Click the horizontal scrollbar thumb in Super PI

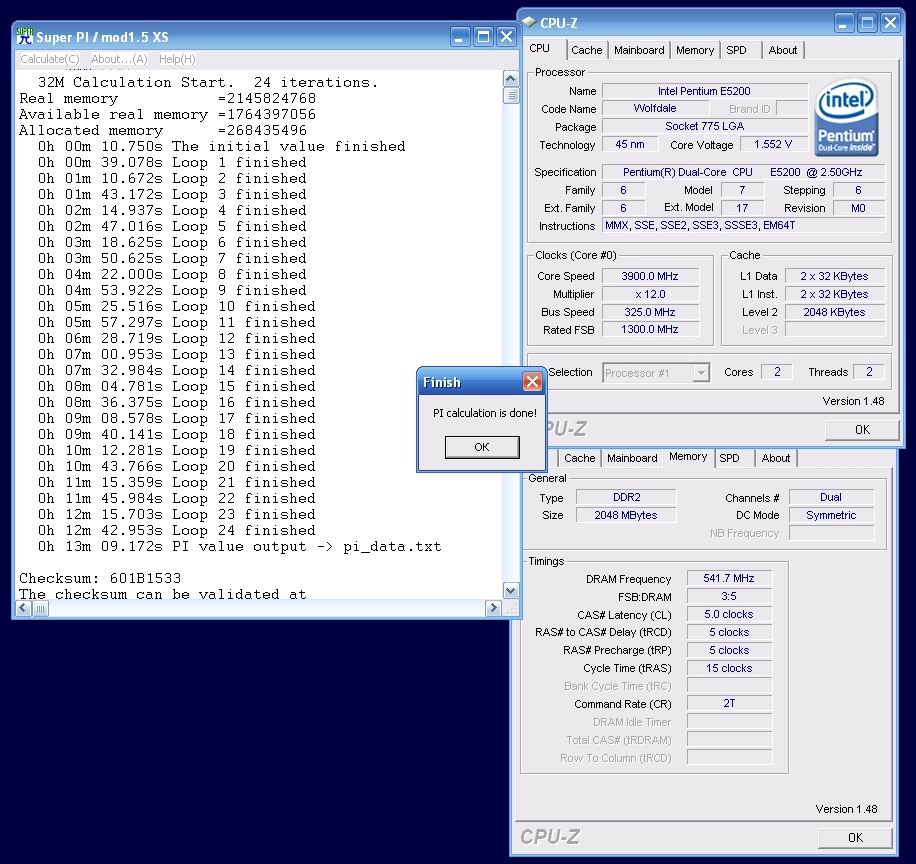40,608
